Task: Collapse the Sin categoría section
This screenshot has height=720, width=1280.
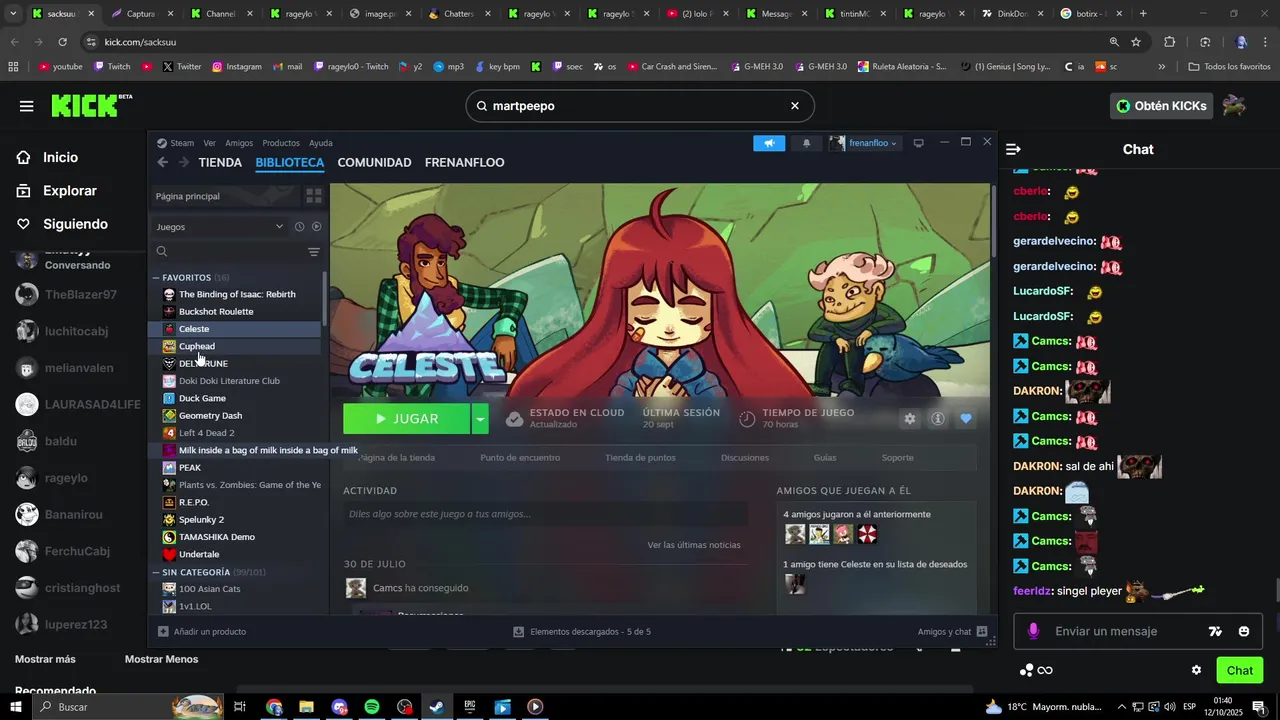Action: pyautogui.click(x=156, y=573)
